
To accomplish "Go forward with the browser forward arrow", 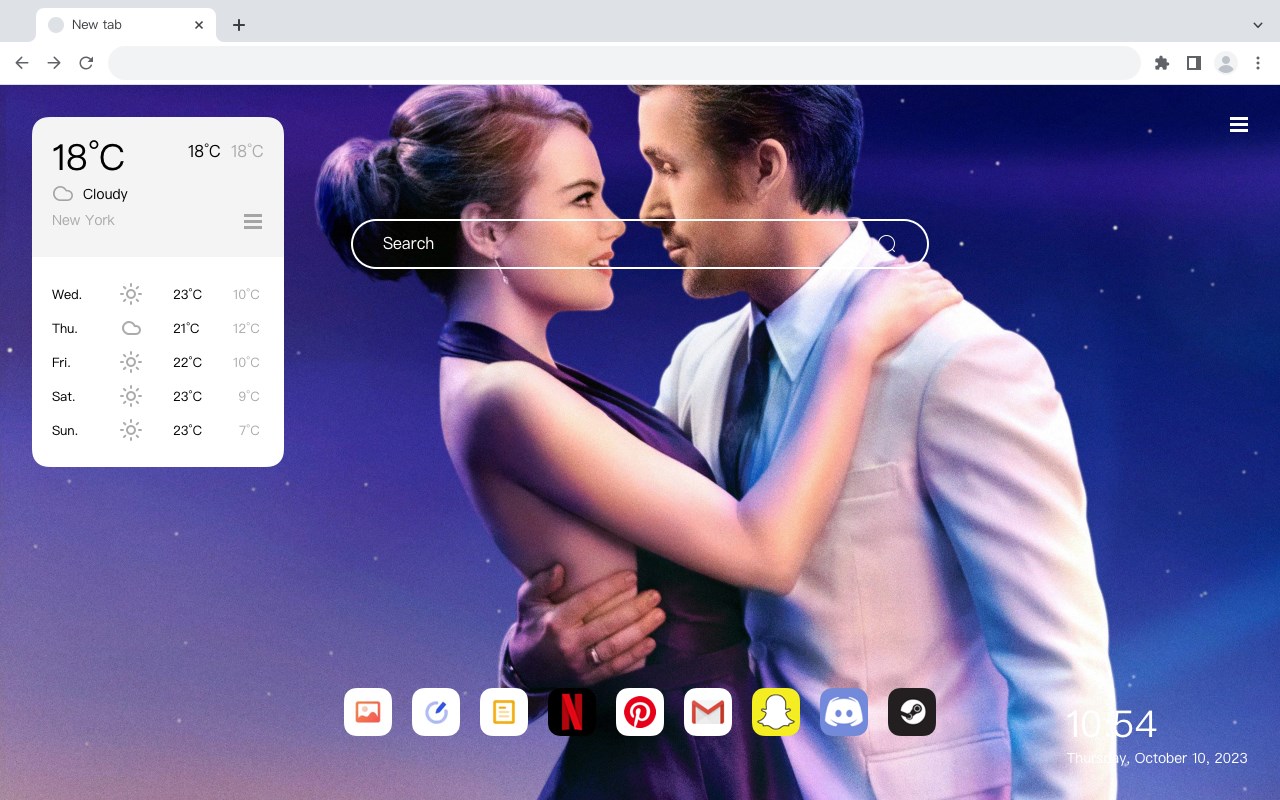I will click(x=54, y=63).
